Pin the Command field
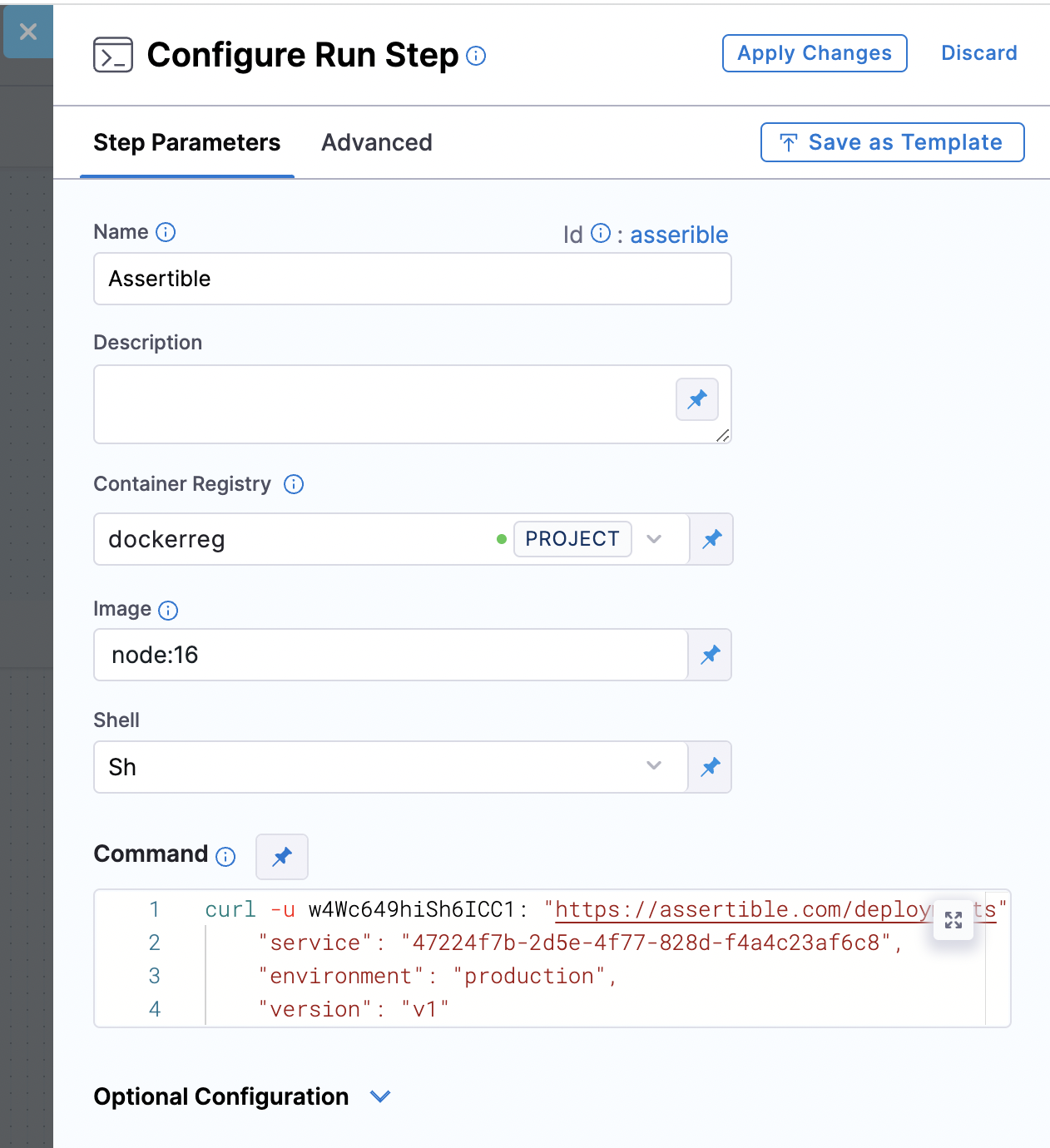1050x1148 pixels. click(281, 856)
